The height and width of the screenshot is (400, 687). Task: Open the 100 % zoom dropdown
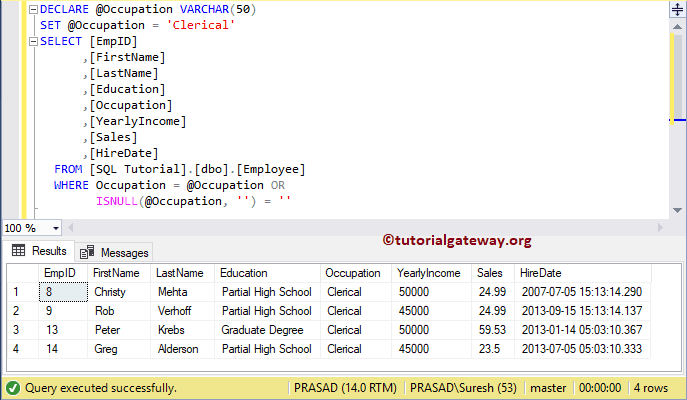click(56, 228)
